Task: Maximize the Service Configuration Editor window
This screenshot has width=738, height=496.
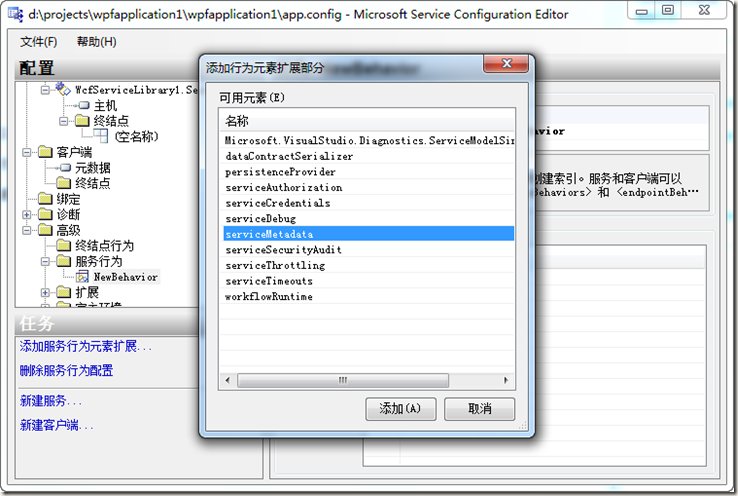Action: [668, 10]
